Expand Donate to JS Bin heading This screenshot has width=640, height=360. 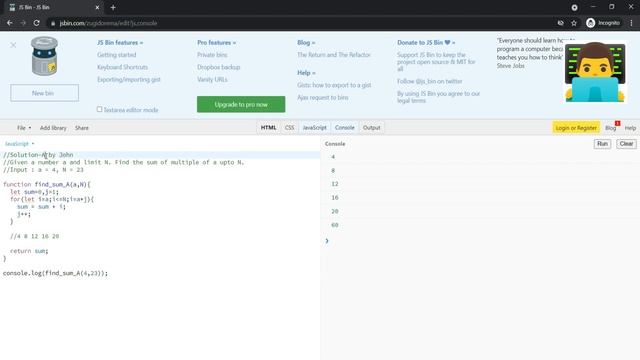(426, 42)
